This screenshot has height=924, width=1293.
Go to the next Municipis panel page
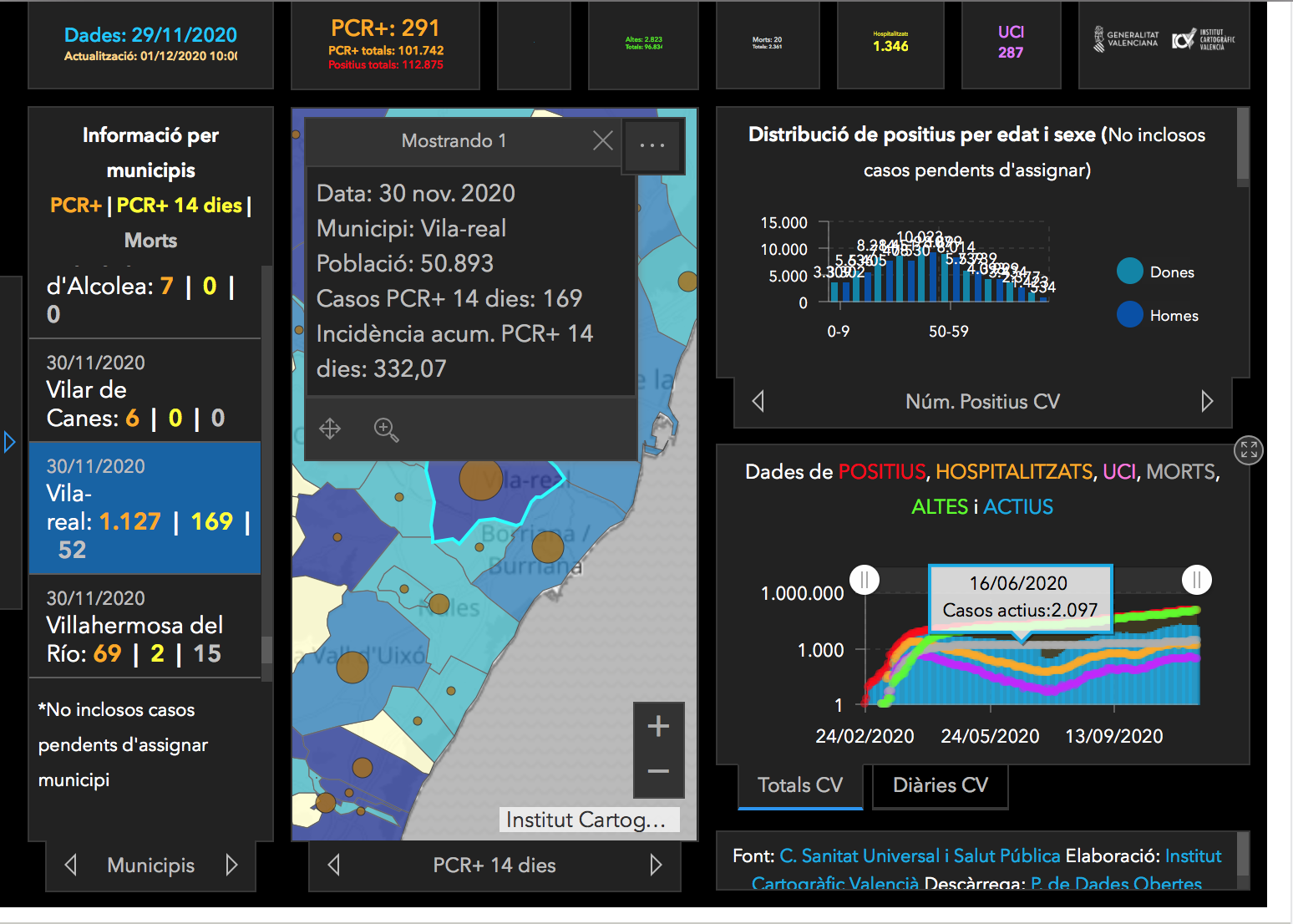coord(231,866)
